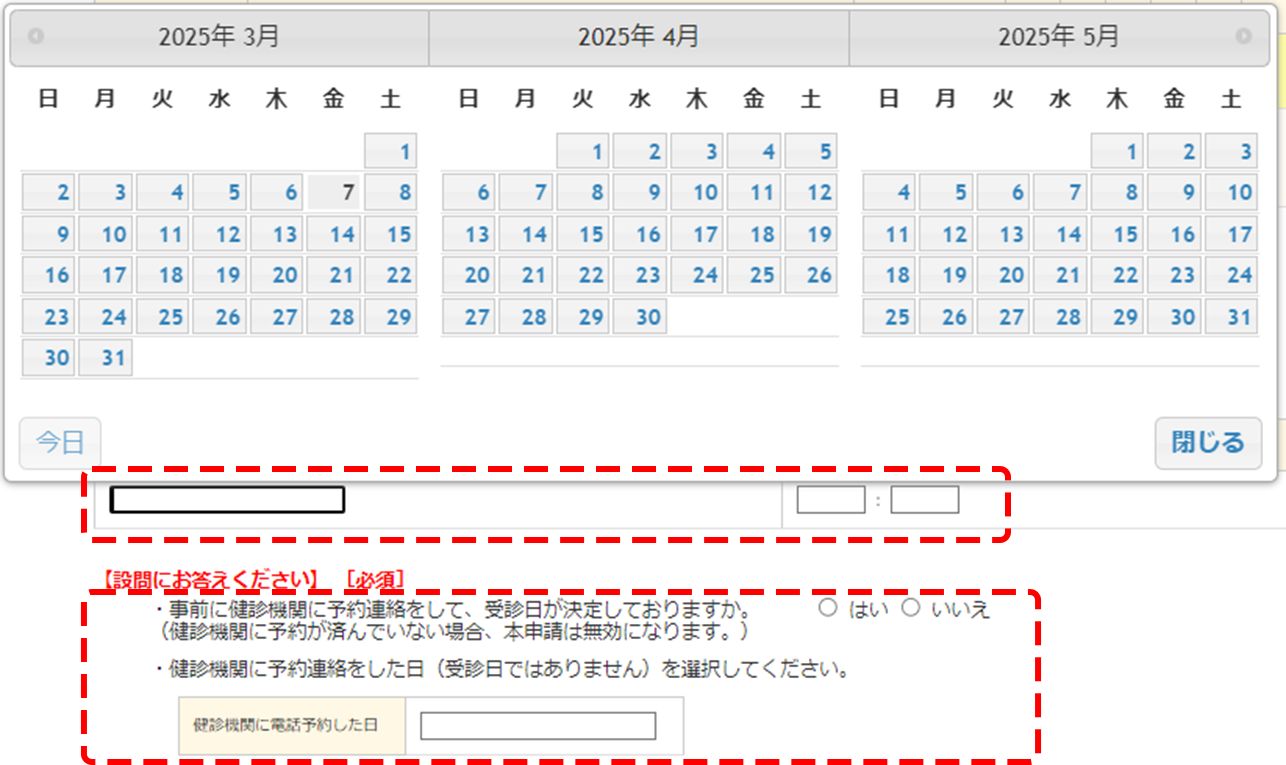Screen dimensions: 1286x765
Task: Click the 健診機関に電話予約した日 date field
Action: point(537,726)
